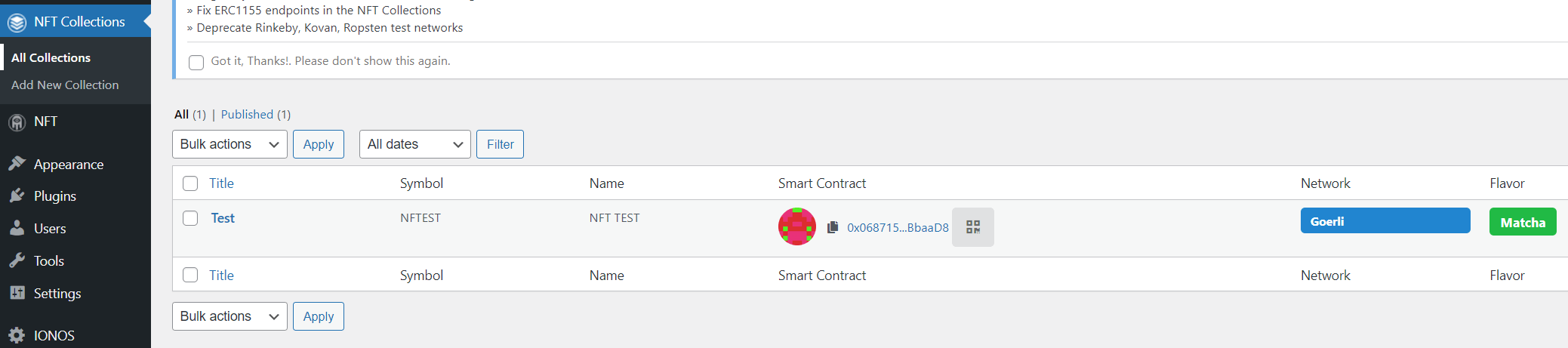Viewport: 1568px width, 348px height.
Task: Select the Settings menu item
Action: [x=57, y=293]
